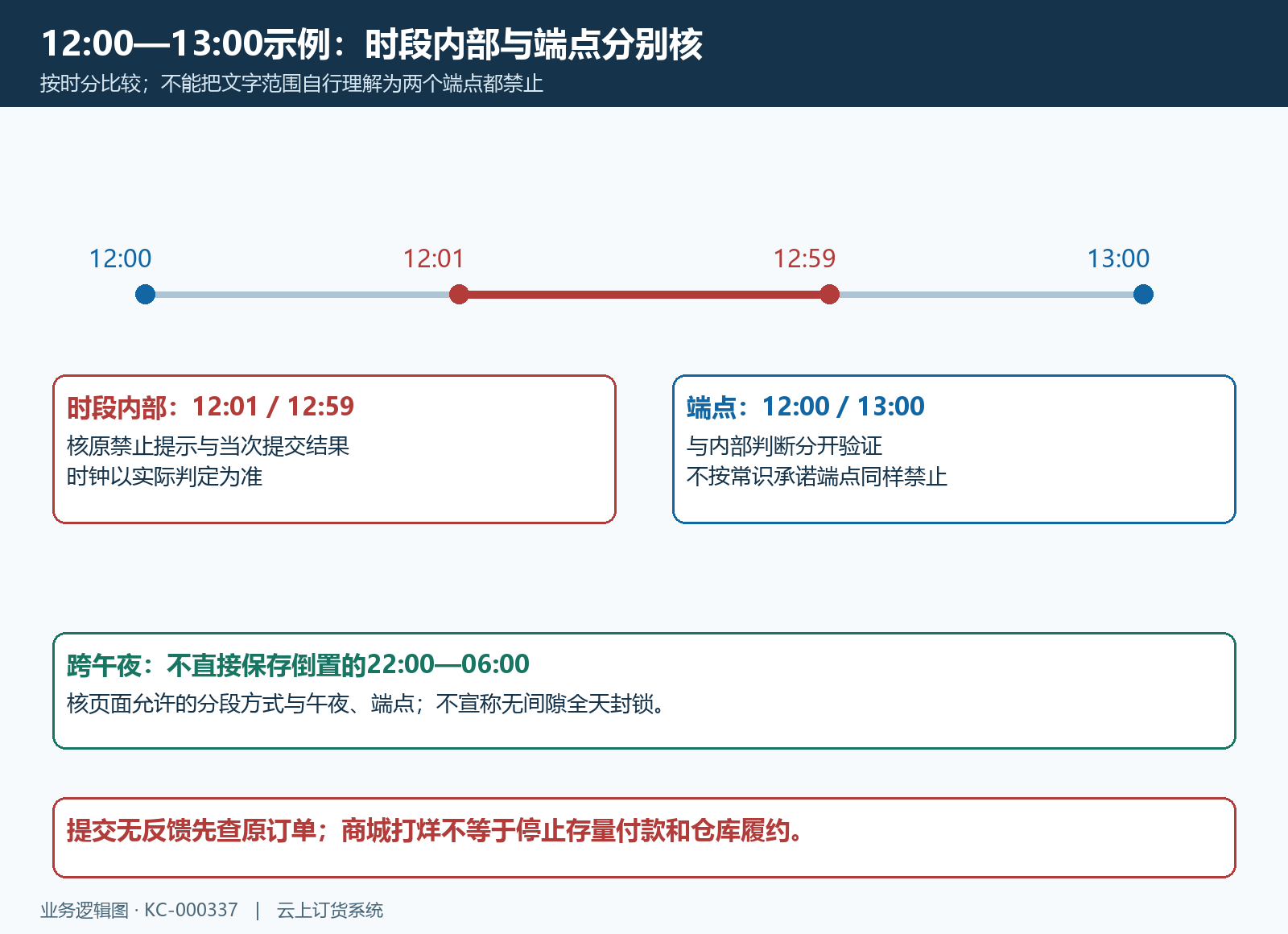Click the heading "时段内部：12:01 / 12:59"
1288x934 pixels.
210,407
